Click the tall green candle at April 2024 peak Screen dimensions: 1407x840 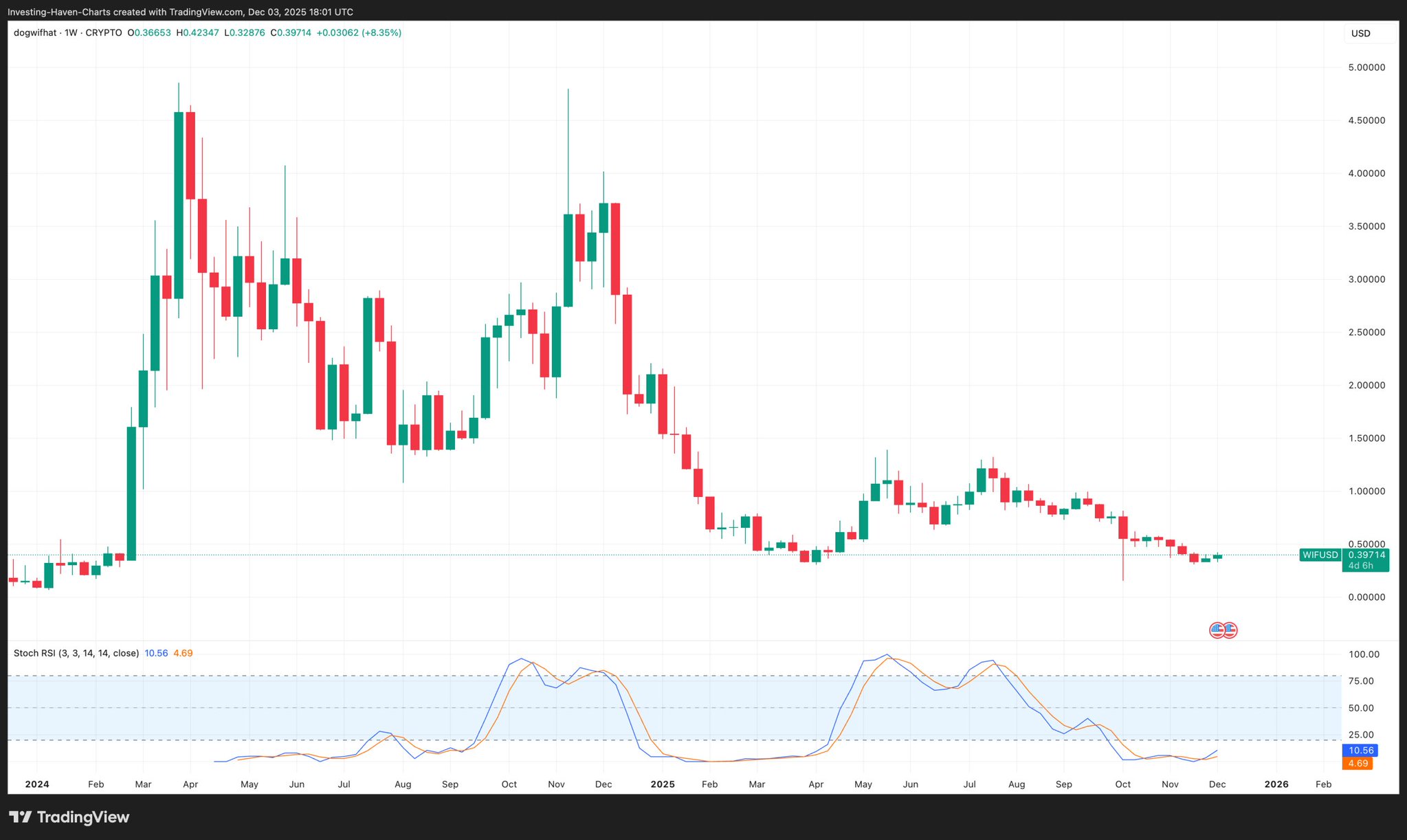[179, 206]
